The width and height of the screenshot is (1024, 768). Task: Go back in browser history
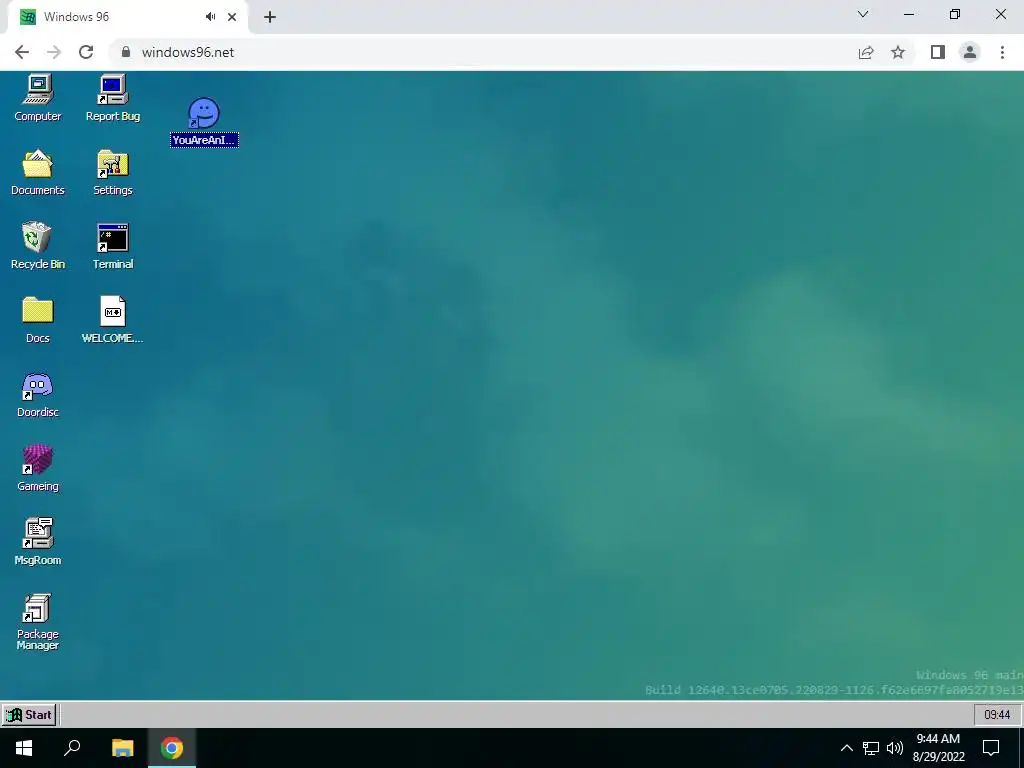point(22,52)
